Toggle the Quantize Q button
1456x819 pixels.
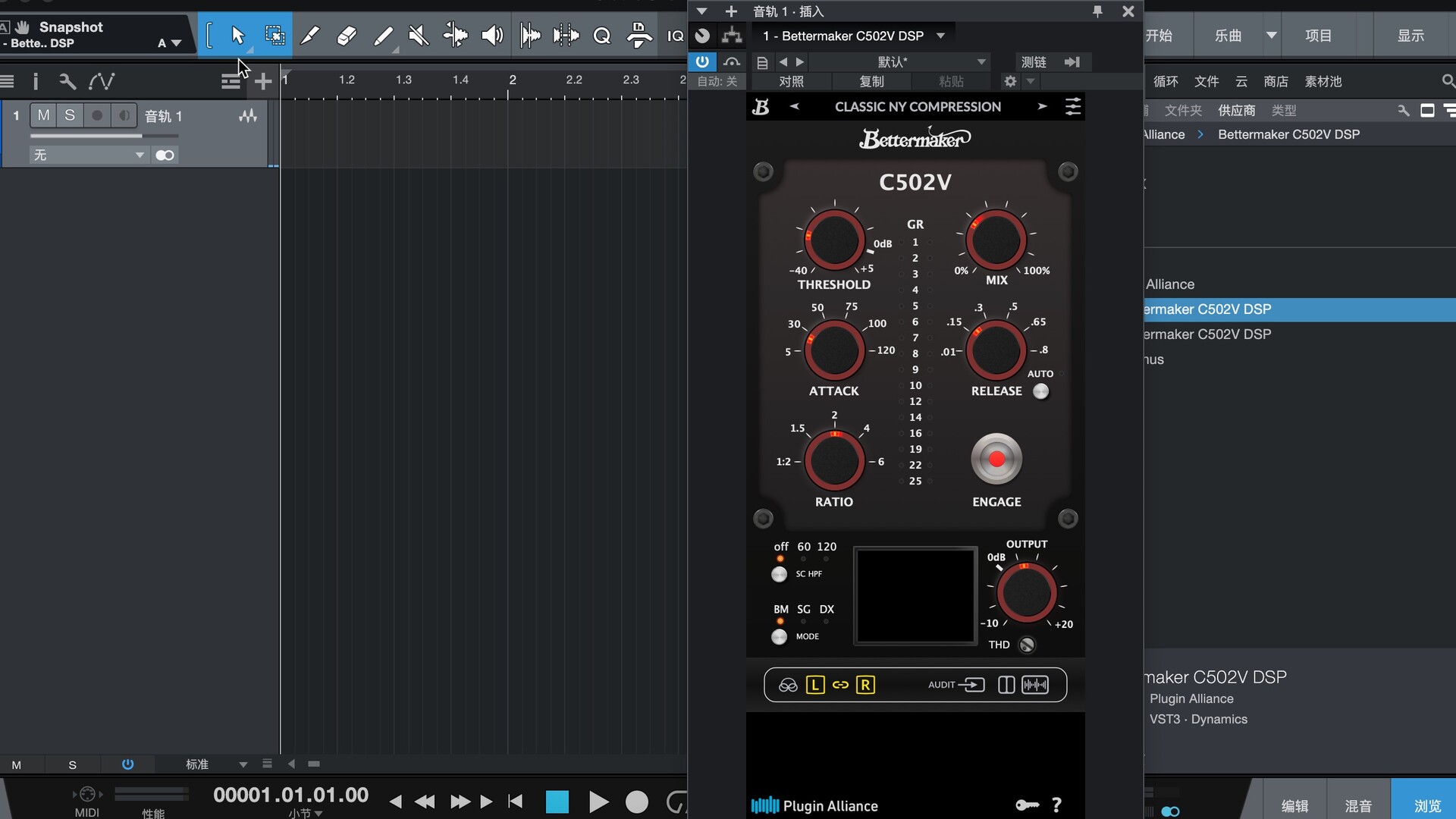click(x=602, y=36)
